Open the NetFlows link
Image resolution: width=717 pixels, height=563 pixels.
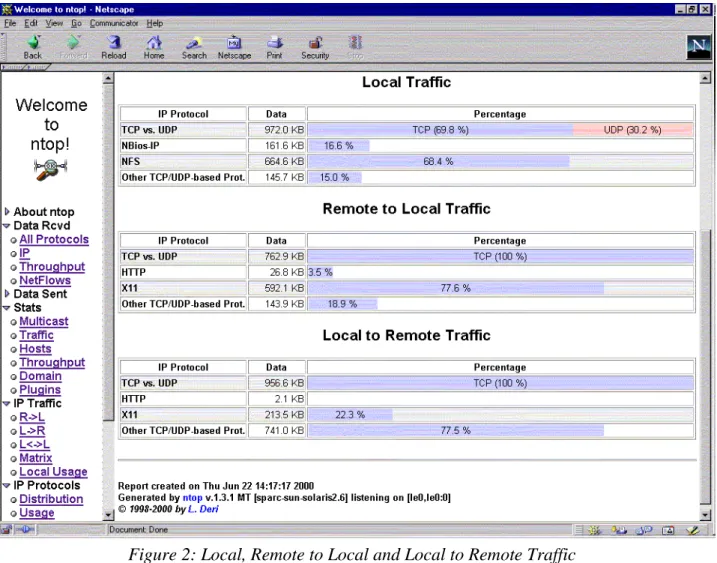coord(45,280)
